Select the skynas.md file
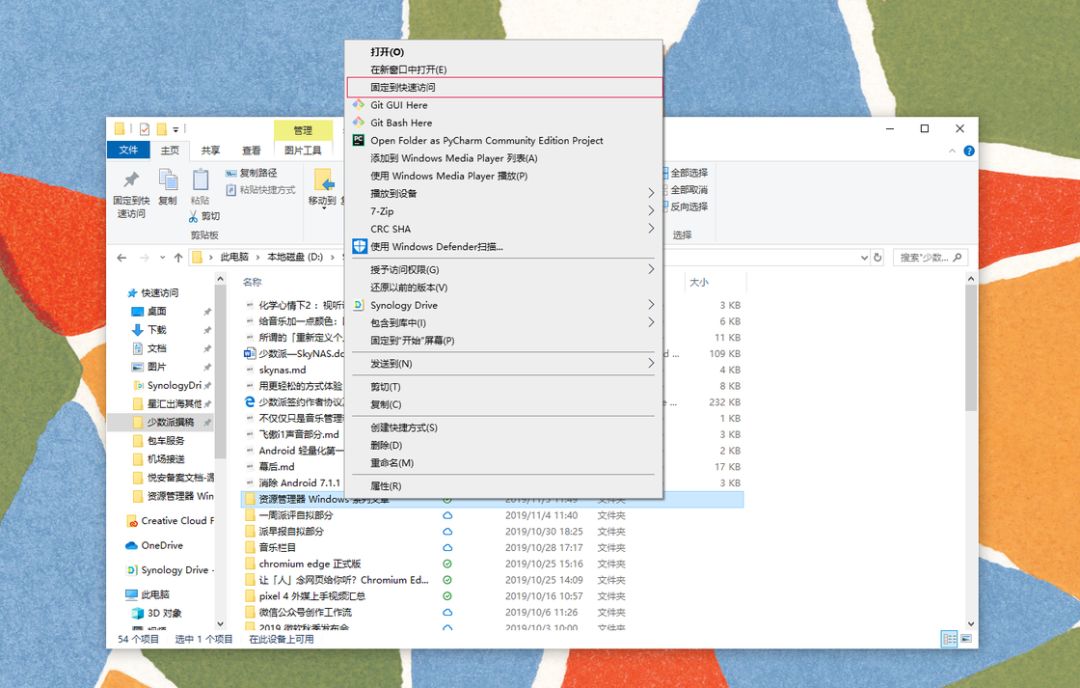This screenshot has height=688, width=1080. coord(282,370)
